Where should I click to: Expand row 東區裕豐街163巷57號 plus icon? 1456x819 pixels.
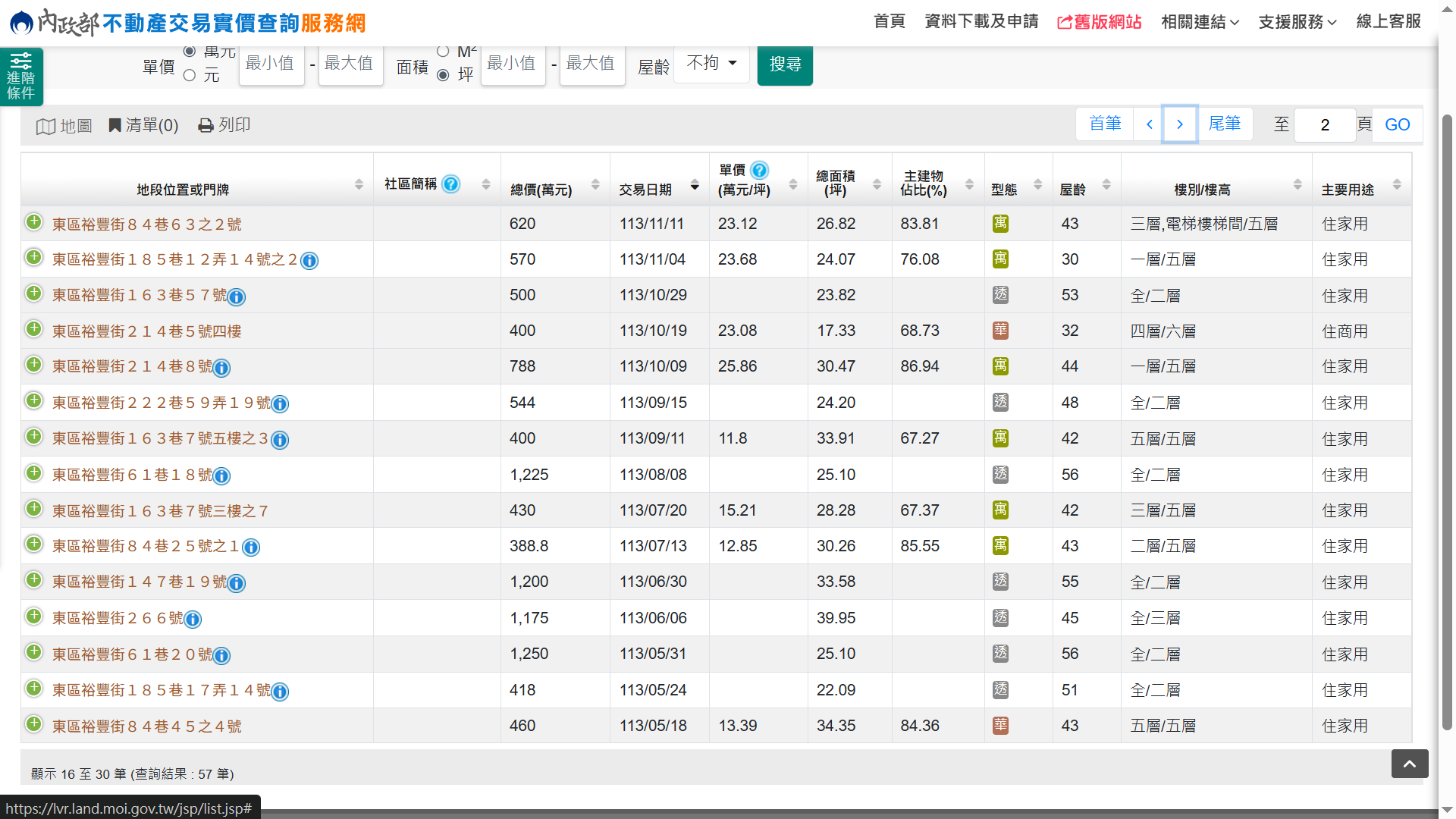pos(34,293)
